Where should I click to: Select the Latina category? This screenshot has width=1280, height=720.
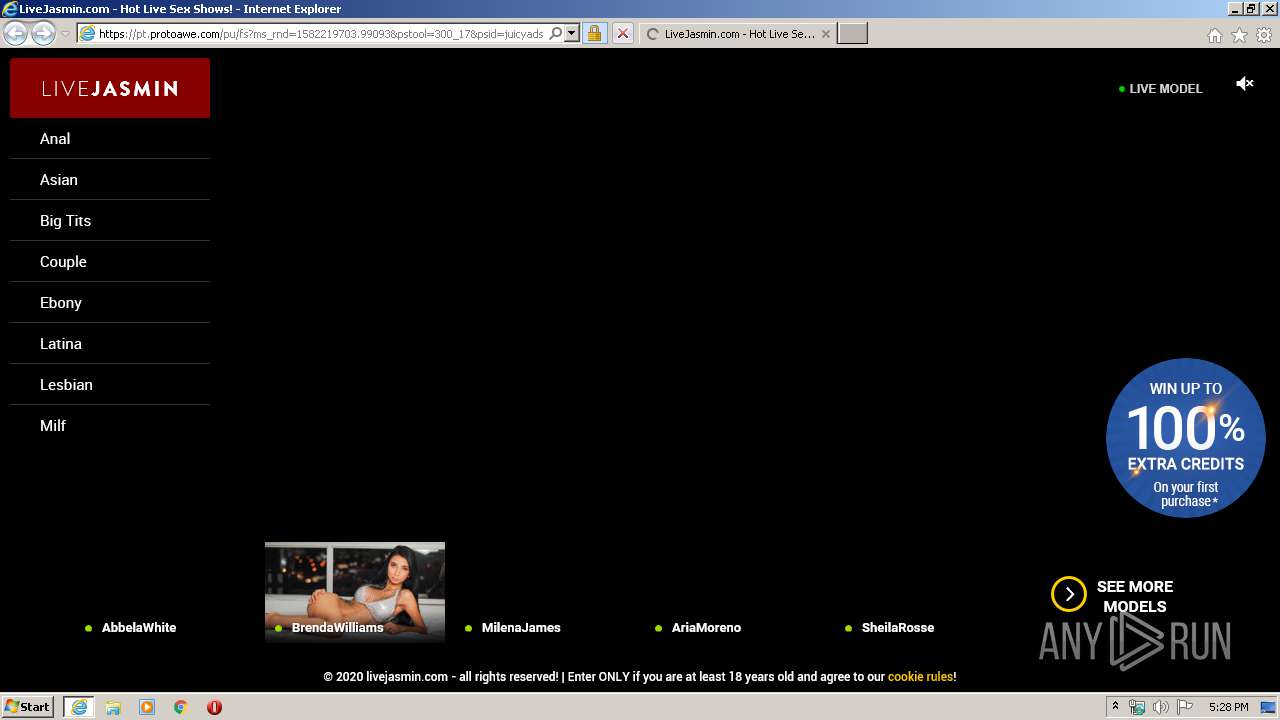click(110, 344)
